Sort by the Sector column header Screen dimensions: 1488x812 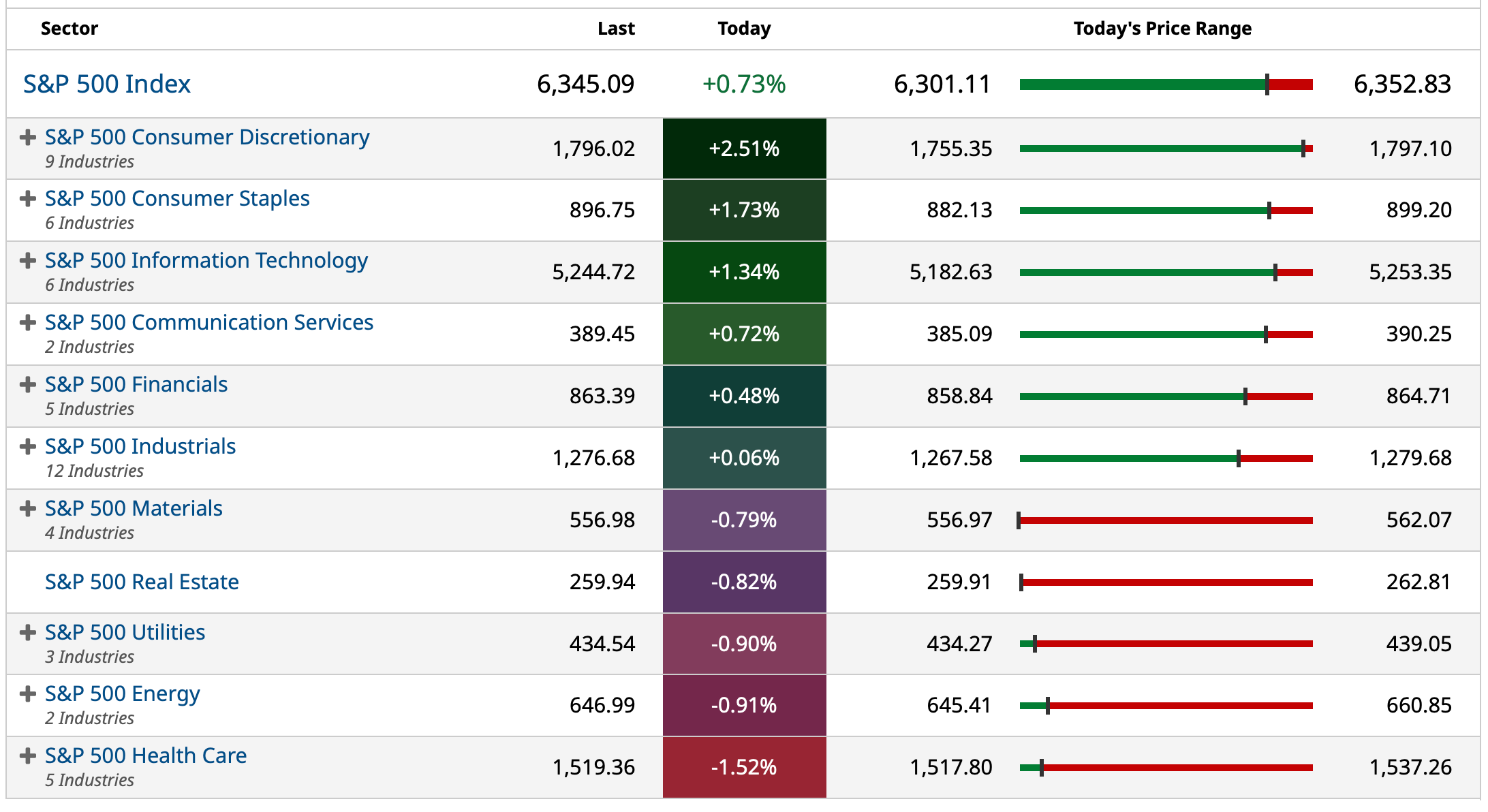tap(69, 29)
